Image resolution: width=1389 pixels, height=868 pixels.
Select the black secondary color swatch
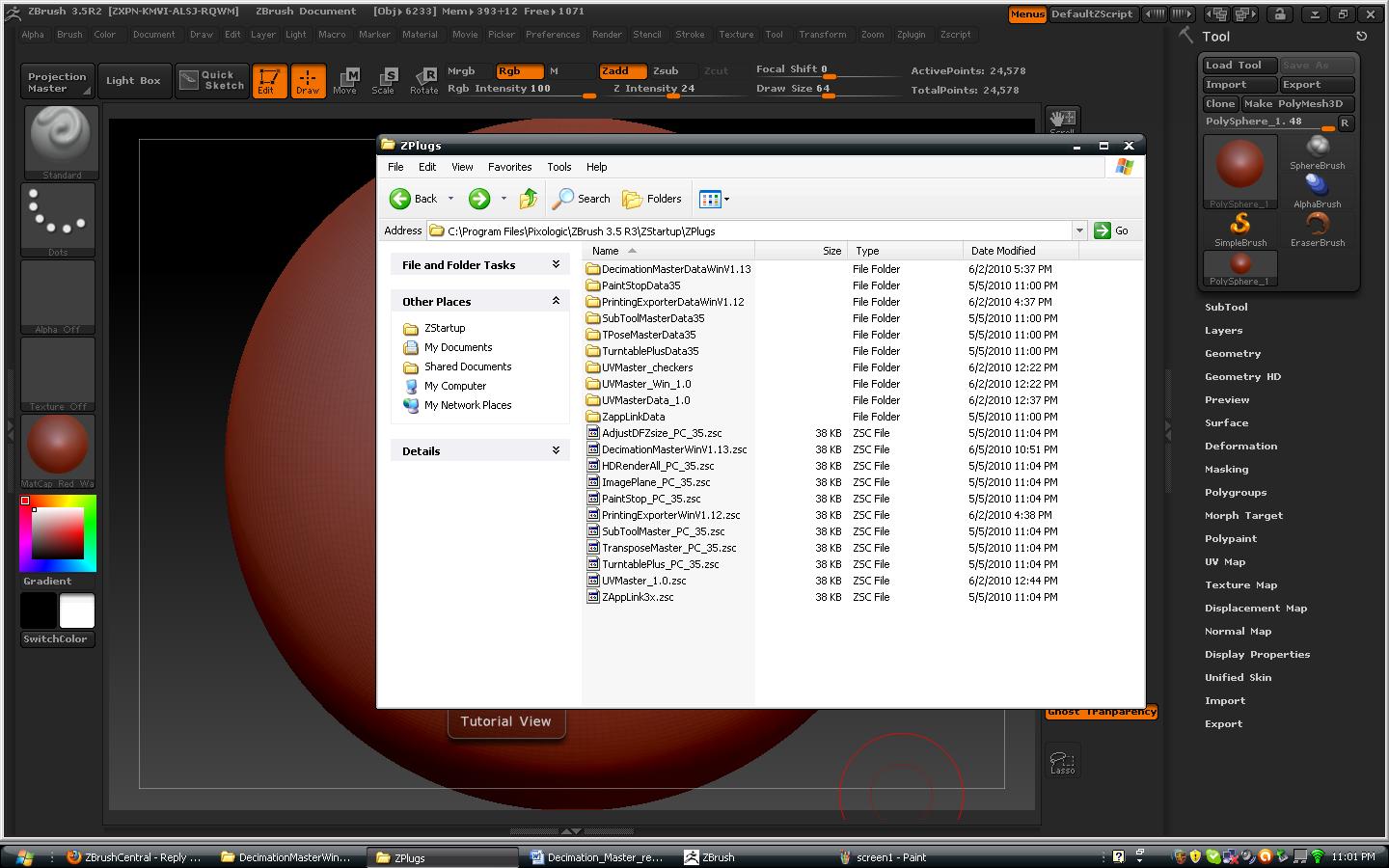pos(39,611)
